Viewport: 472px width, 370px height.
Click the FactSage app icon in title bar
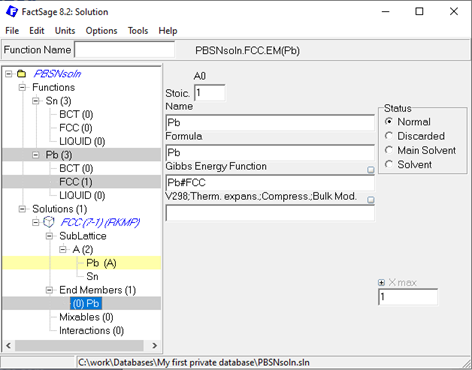coord(12,12)
